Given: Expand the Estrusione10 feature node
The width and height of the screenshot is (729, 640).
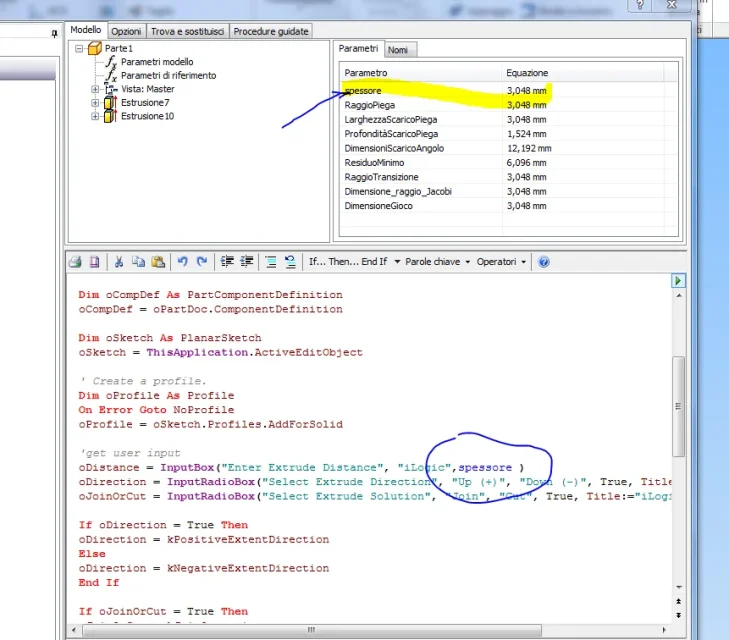Looking at the screenshot, I should pyautogui.click(x=95, y=116).
